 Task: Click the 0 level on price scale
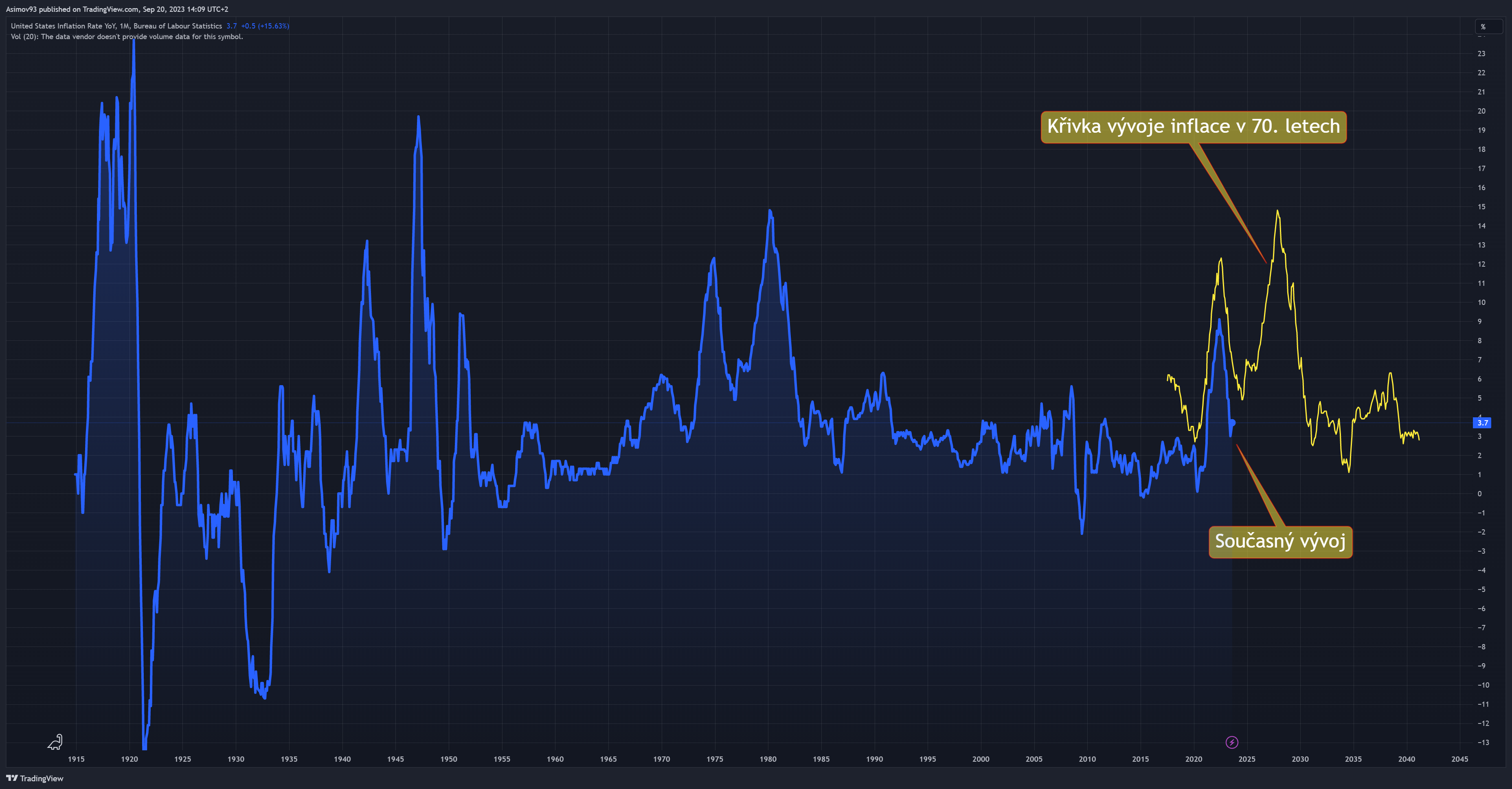tap(1479, 494)
